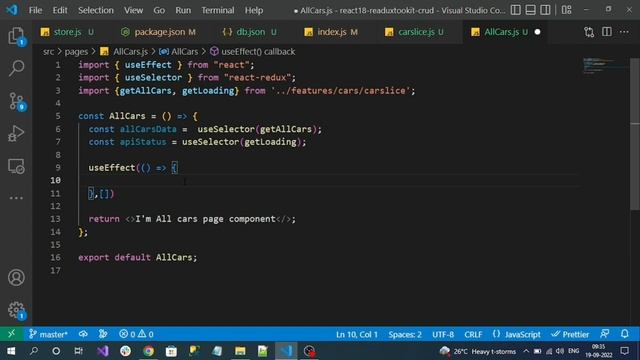The width and height of the screenshot is (640, 360).
Task: Open Windows taskbar search
Action: click(34, 351)
